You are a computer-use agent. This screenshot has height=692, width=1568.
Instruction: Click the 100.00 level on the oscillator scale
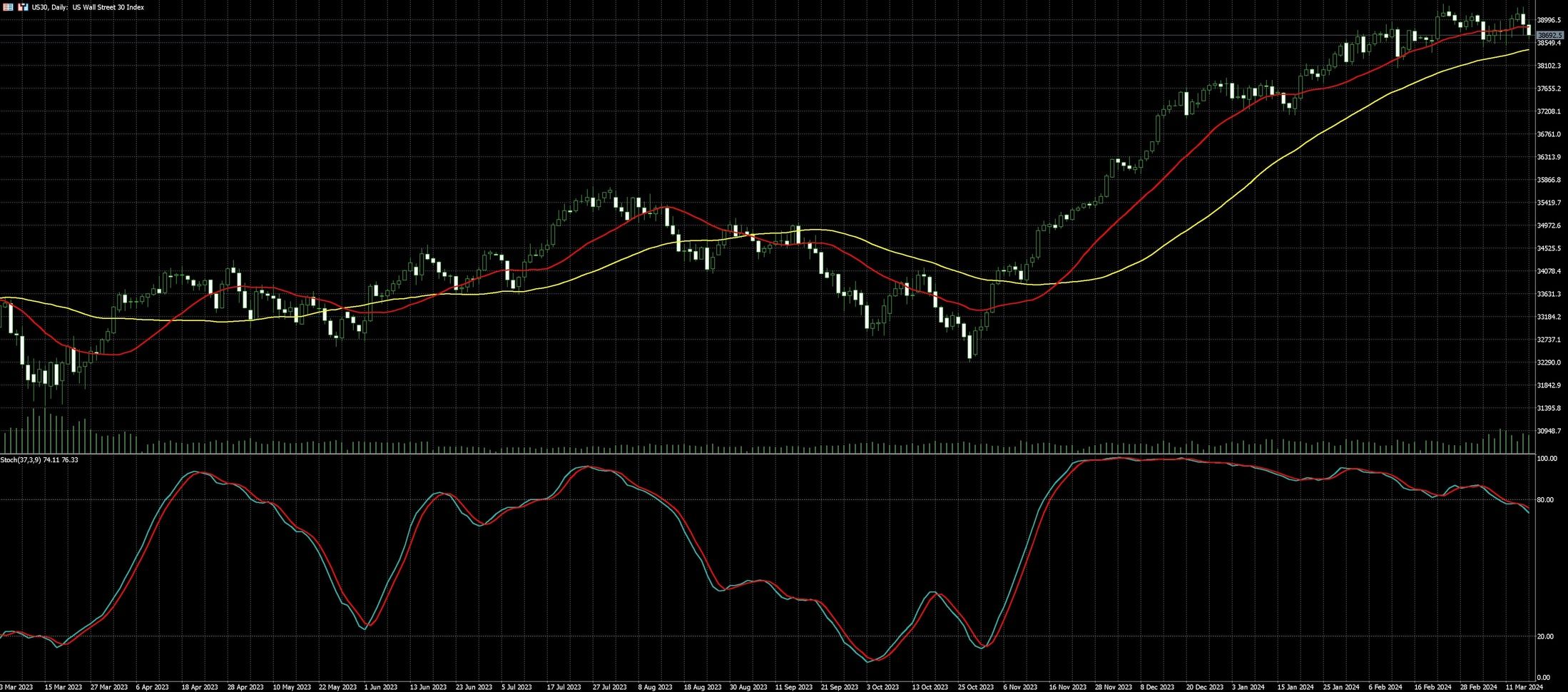click(x=1547, y=459)
